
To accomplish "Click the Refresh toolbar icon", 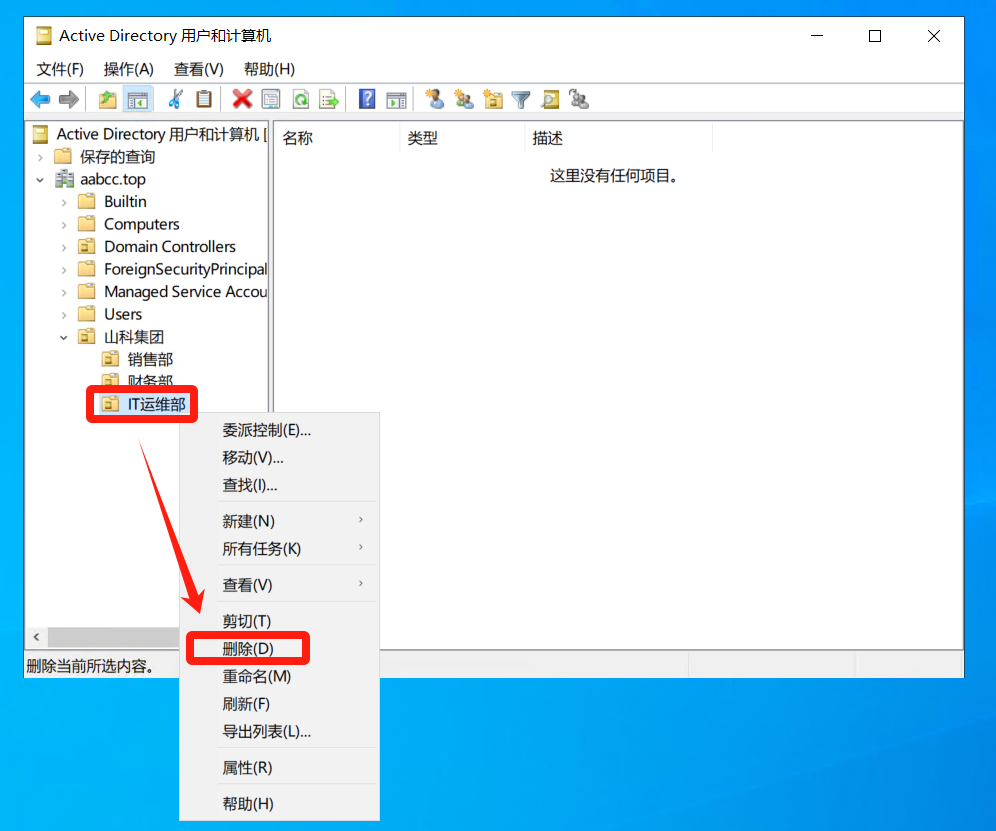I will (x=300, y=99).
